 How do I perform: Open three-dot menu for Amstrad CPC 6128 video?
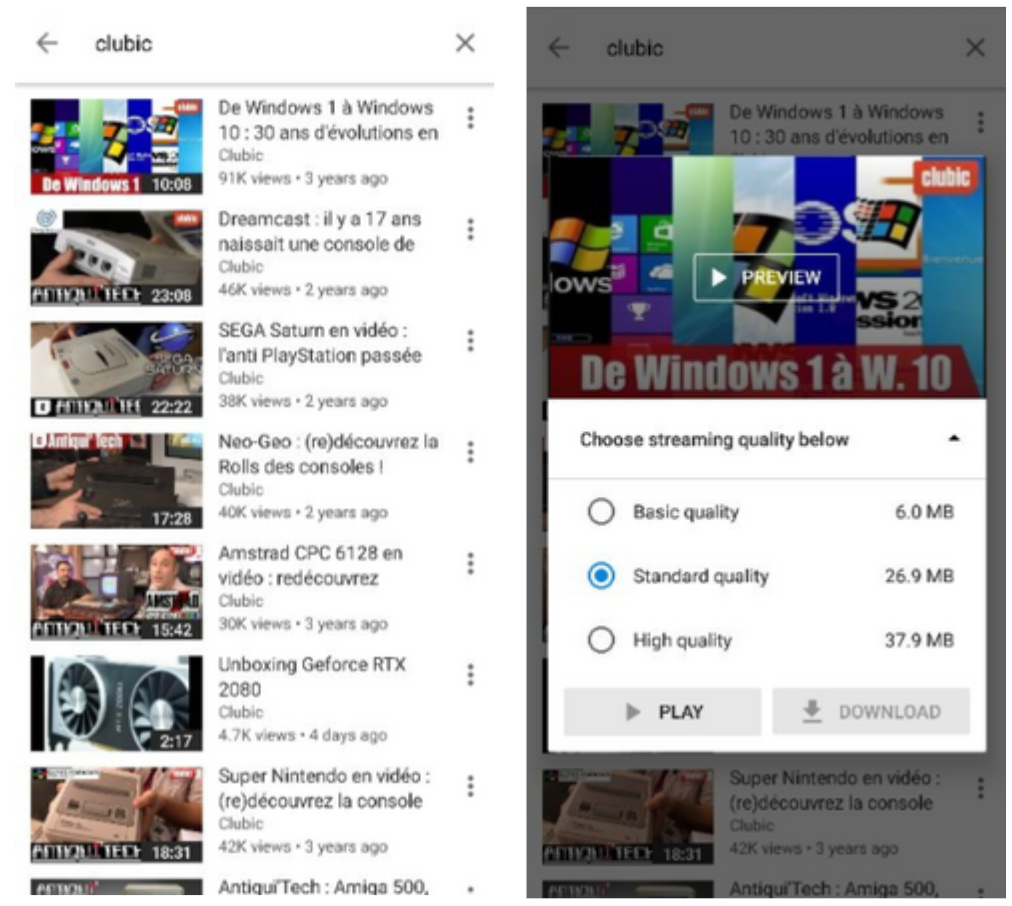click(470, 563)
